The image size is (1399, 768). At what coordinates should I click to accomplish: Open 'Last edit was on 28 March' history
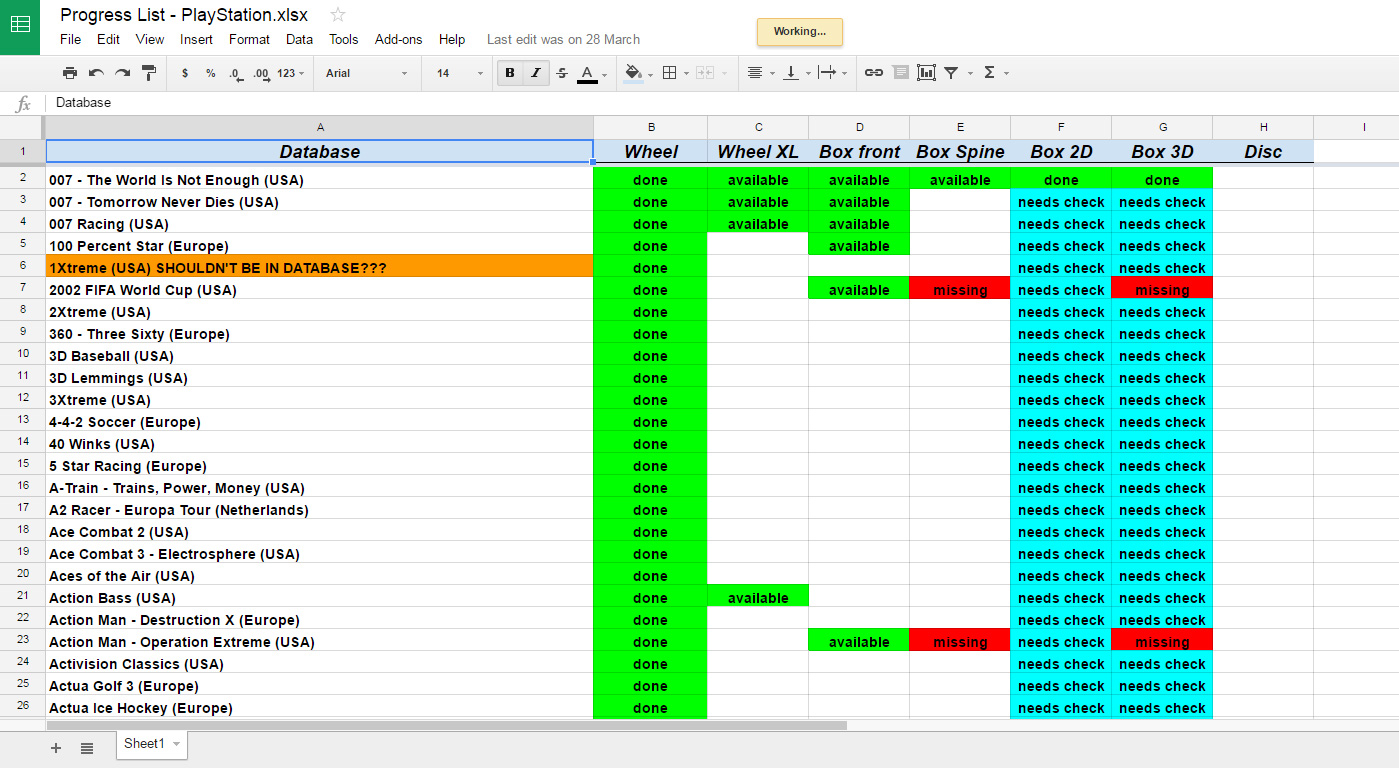click(563, 39)
